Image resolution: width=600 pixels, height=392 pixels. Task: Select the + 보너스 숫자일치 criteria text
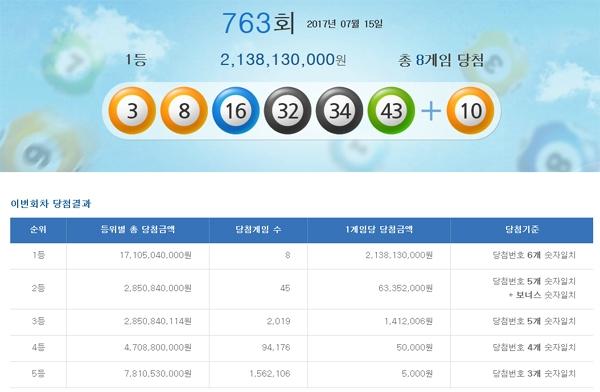tap(542, 295)
